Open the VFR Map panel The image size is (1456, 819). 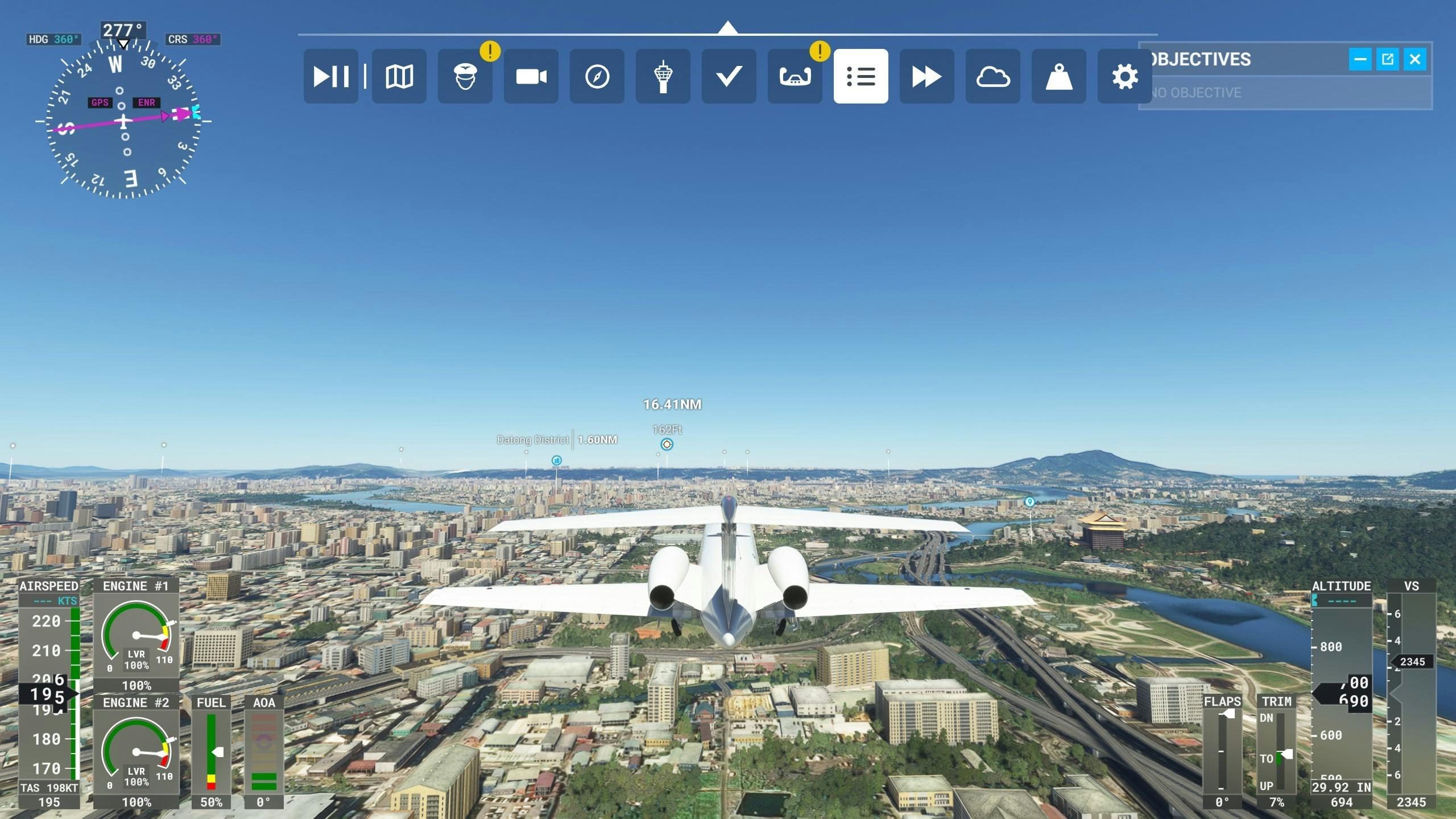pyautogui.click(x=399, y=76)
